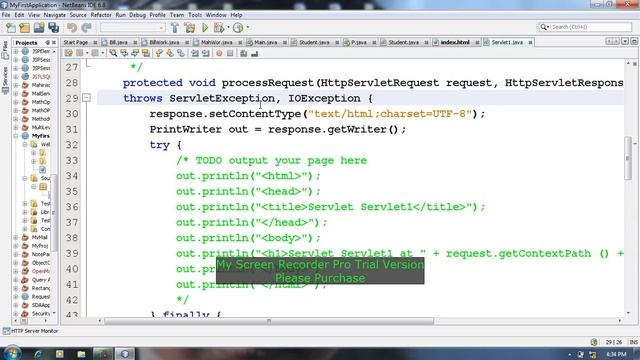Open the Profile Main Project dropdown arrow
This screenshot has height=360, width=640.
(x=247, y=28)
